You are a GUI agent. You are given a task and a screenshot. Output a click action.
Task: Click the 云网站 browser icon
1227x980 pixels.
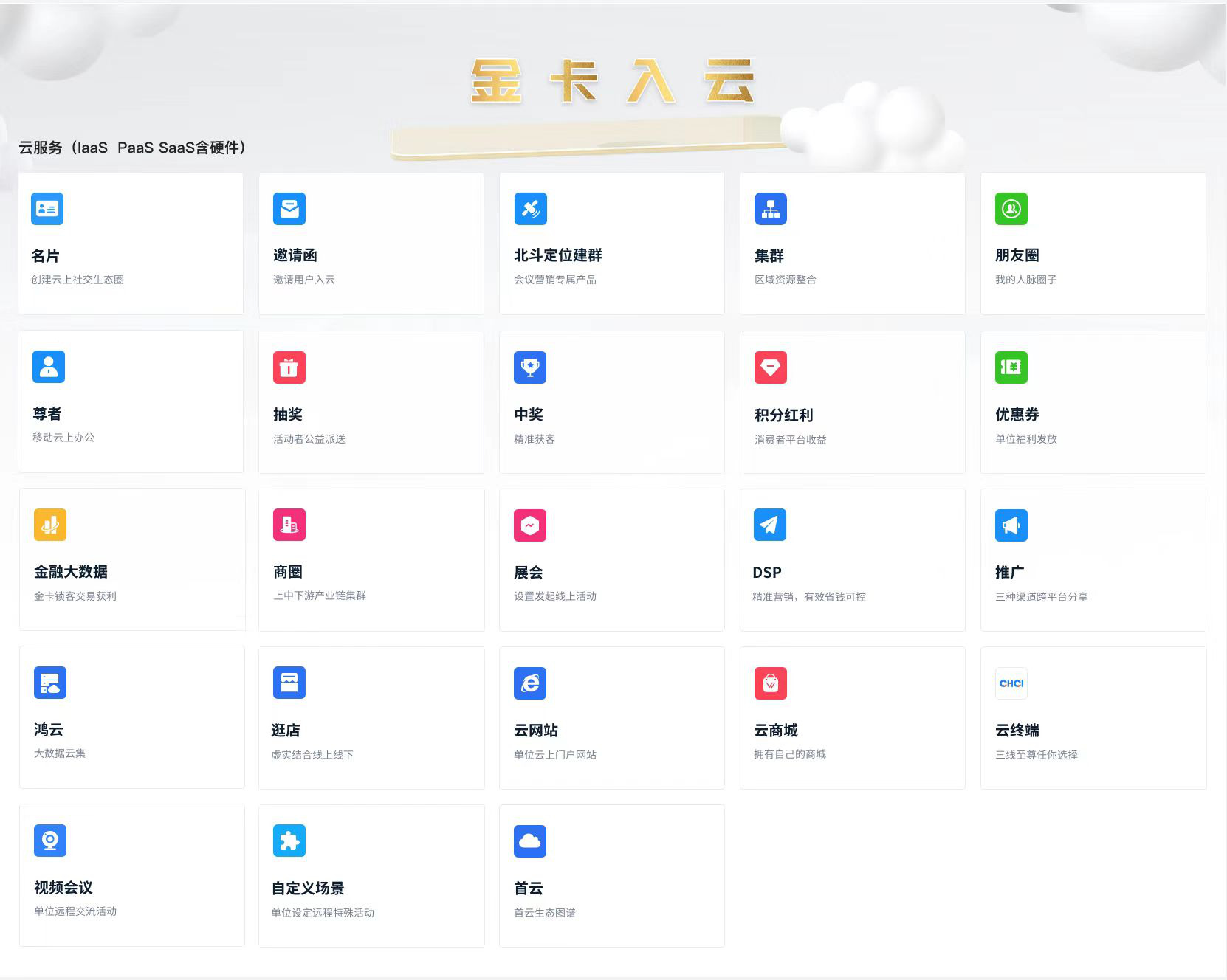[530, 683]
